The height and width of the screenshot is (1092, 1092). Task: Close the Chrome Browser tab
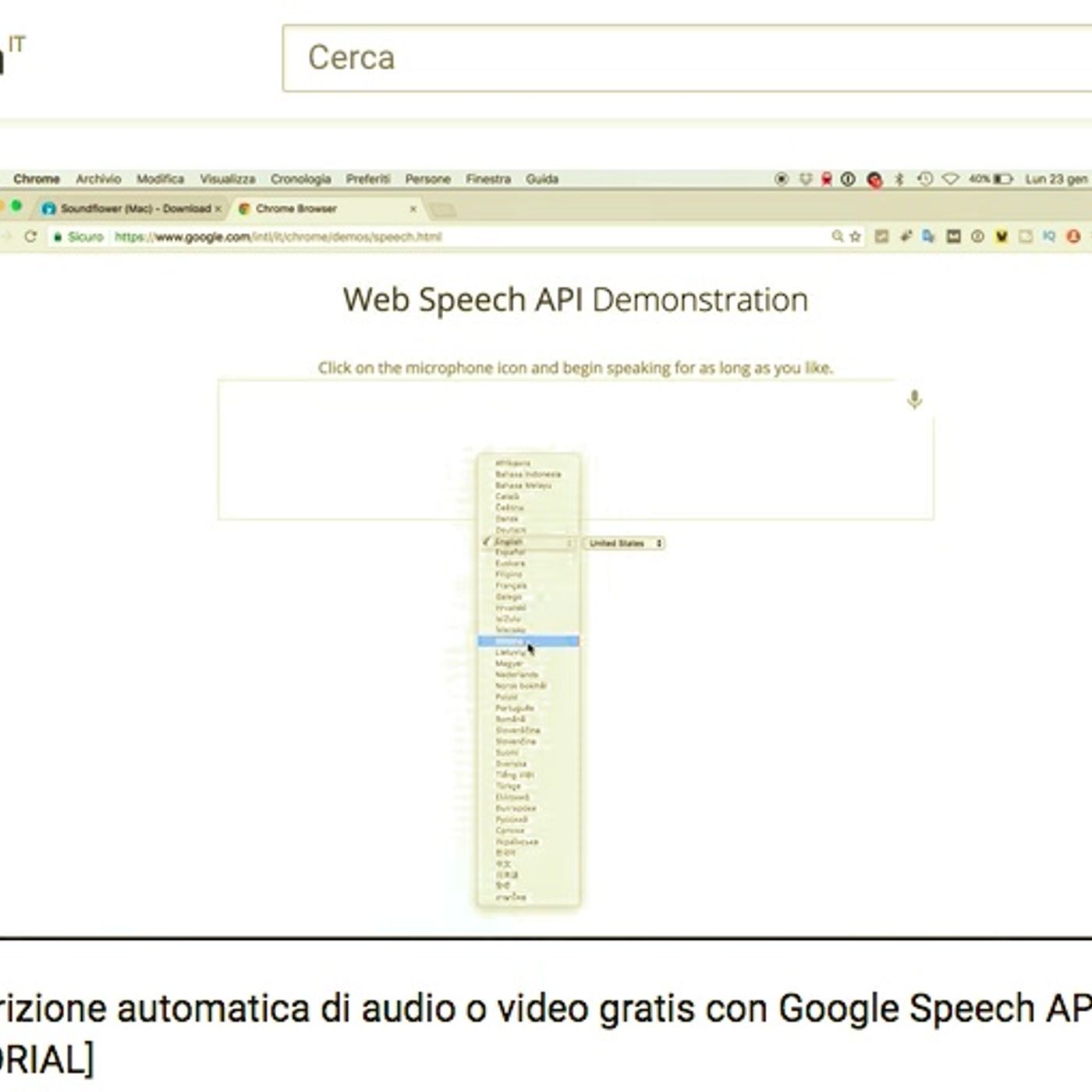pos(413,208)
